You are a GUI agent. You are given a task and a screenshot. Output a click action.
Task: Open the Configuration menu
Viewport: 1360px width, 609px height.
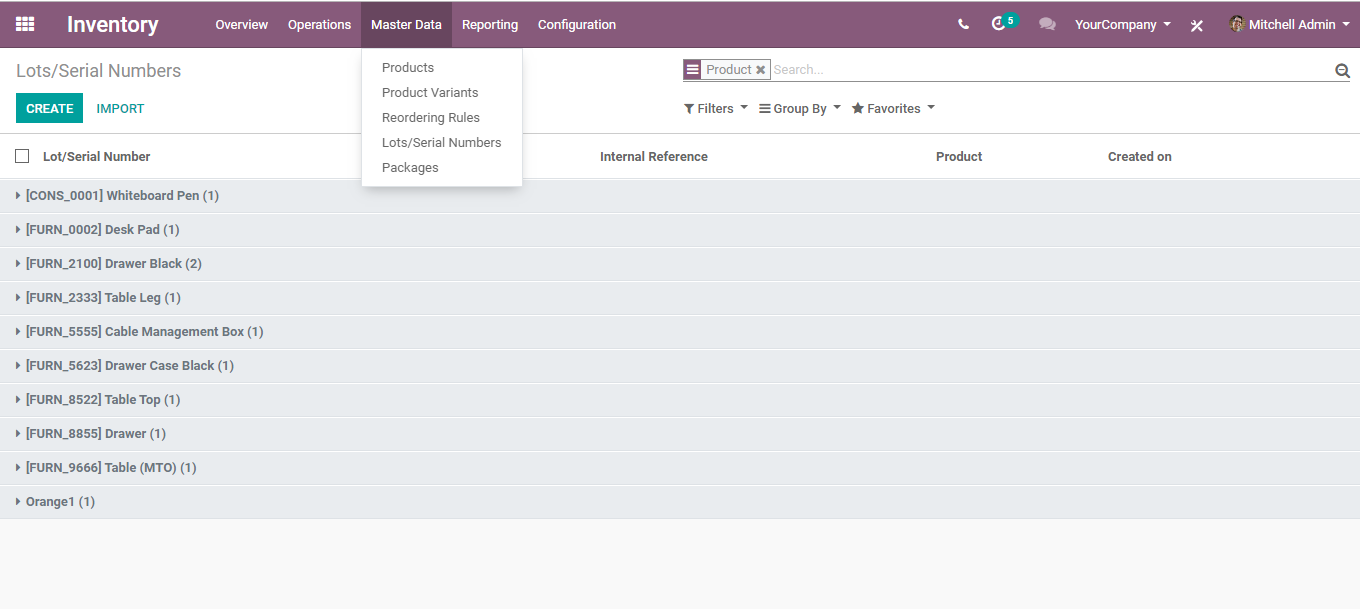tap(577, 24)
